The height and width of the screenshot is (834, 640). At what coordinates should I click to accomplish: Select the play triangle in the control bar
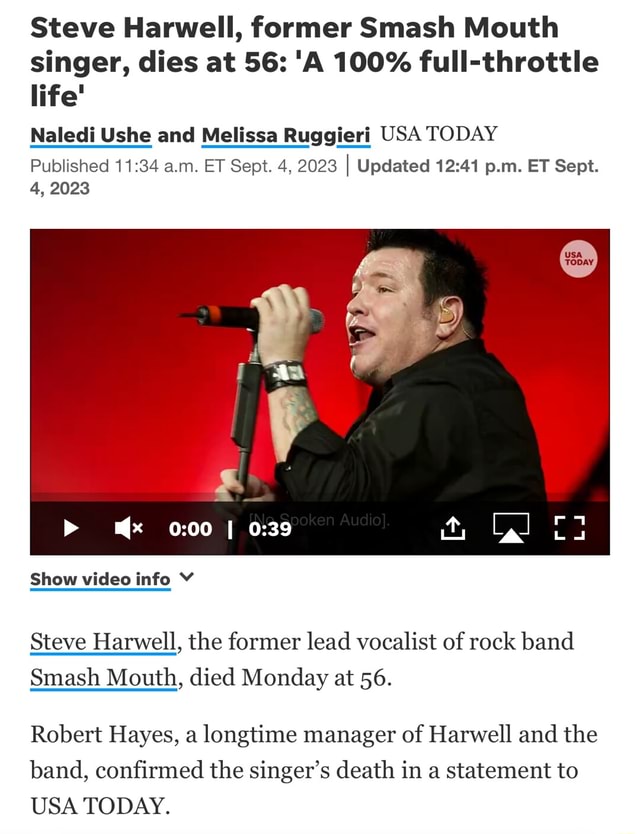[70, 528]
